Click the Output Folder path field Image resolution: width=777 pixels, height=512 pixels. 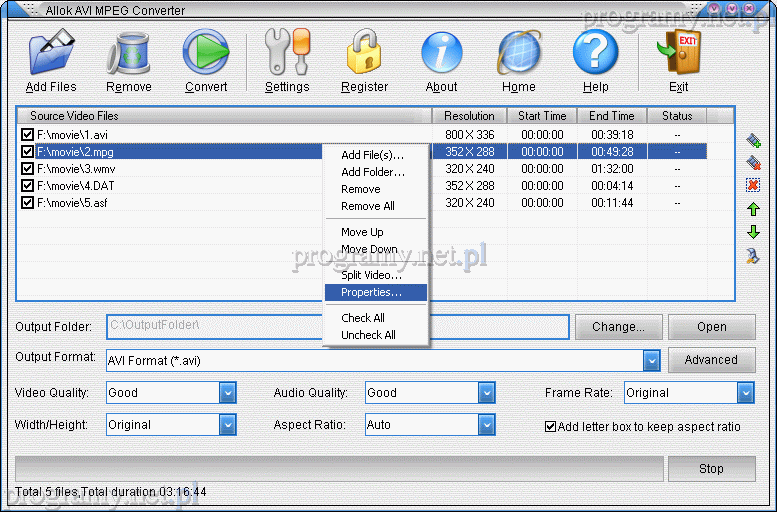(336, 327)
